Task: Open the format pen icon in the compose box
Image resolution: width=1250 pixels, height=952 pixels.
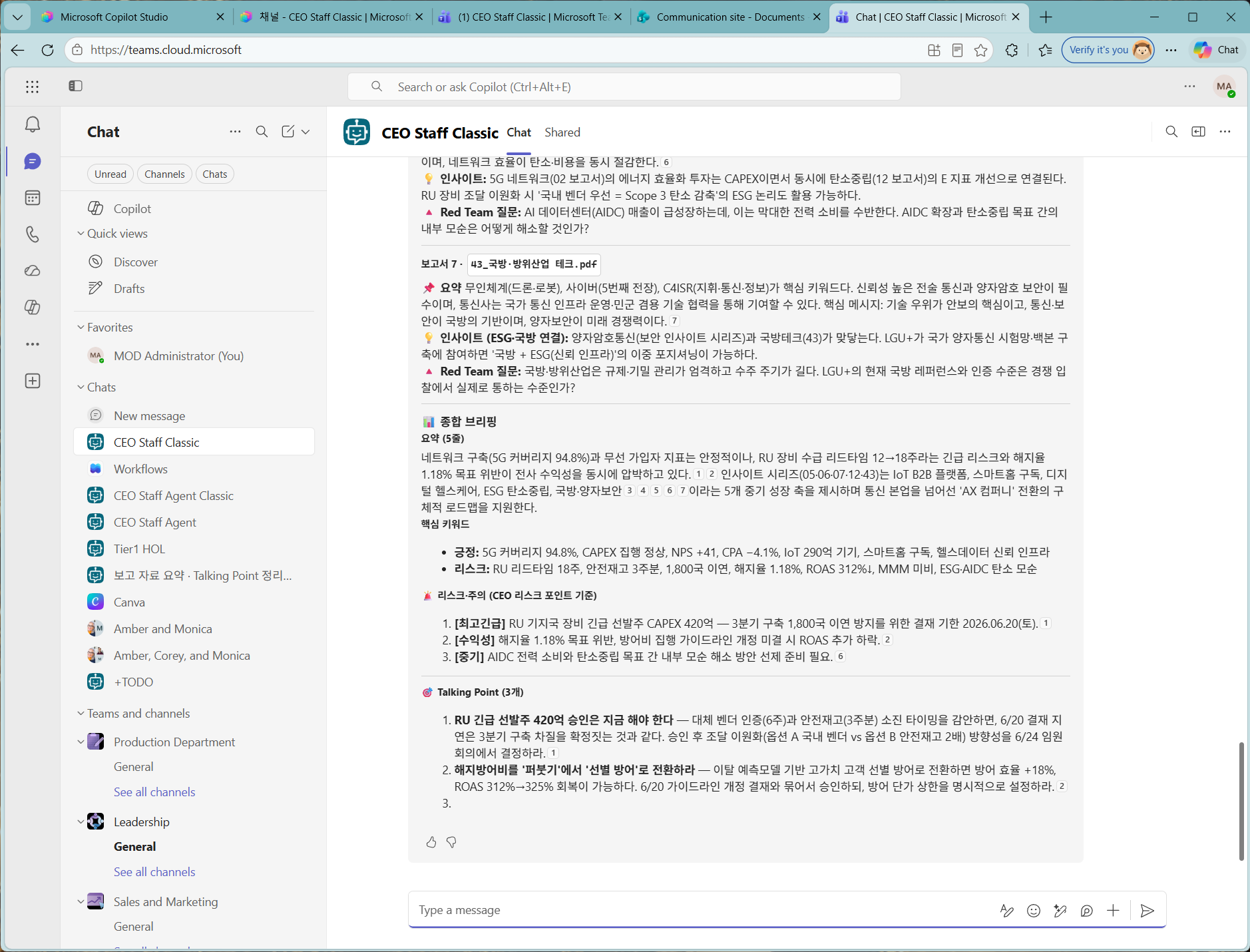Action: (x=1007, y=911)
